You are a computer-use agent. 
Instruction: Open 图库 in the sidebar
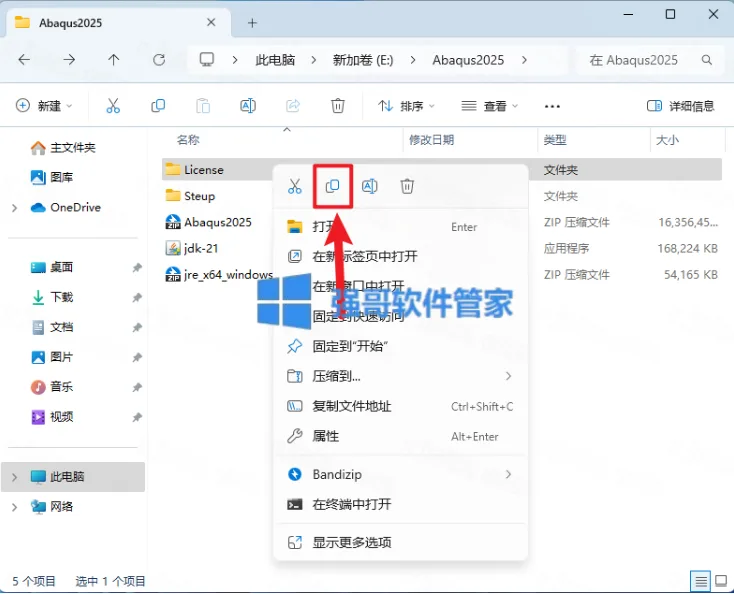tap(52, 177)
